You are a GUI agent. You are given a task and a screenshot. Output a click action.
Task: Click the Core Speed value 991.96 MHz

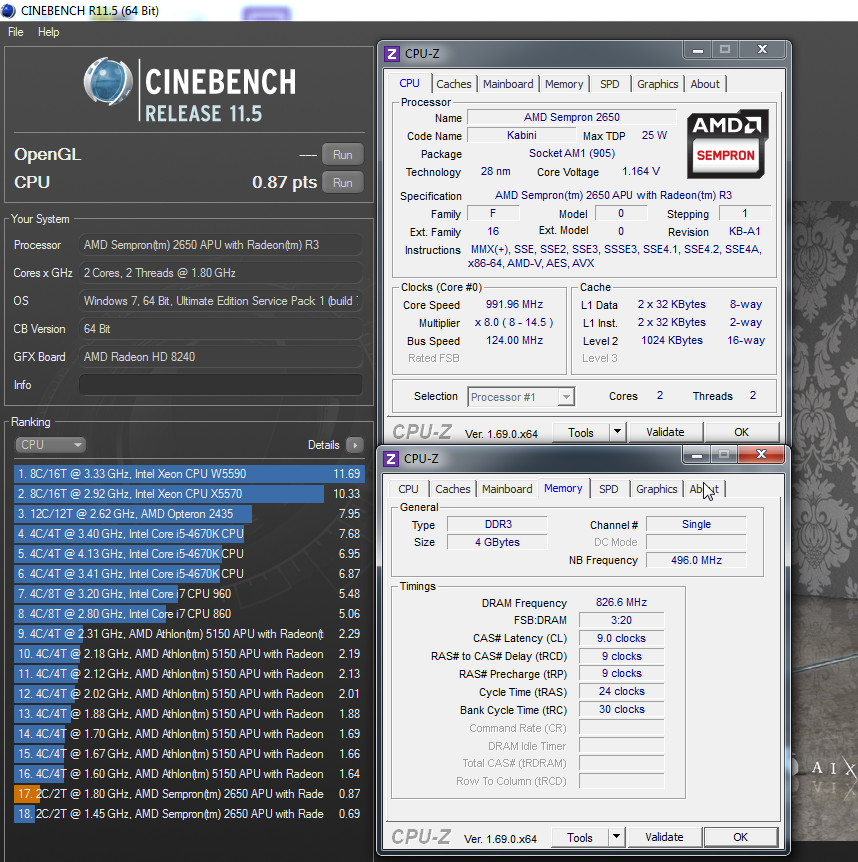[514, 305]
